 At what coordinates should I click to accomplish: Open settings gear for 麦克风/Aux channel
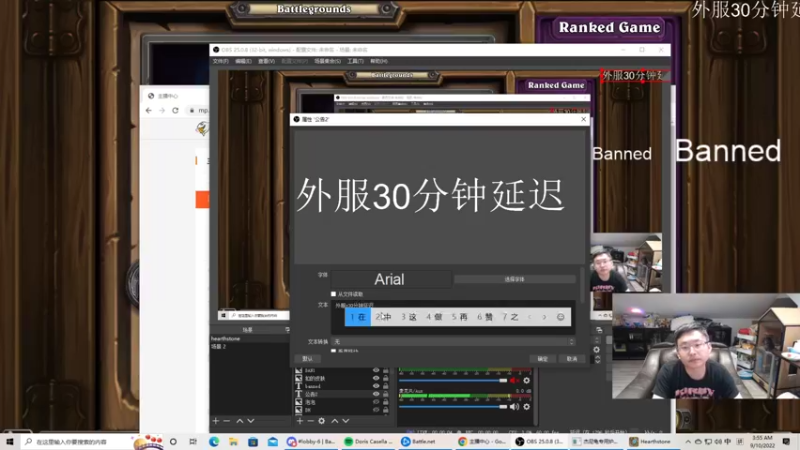[527, 407]
